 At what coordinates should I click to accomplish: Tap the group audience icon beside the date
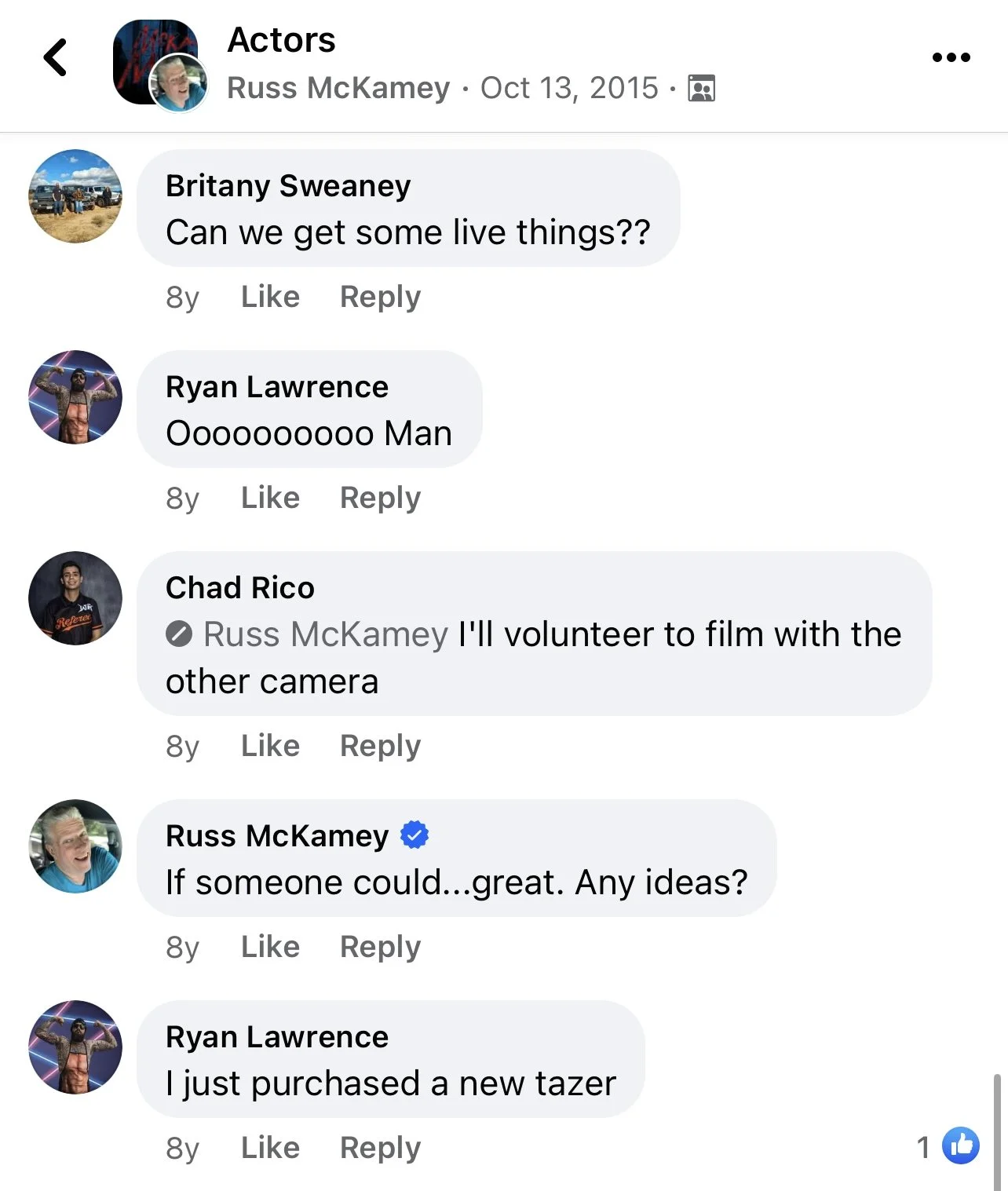tap(701, 88)
